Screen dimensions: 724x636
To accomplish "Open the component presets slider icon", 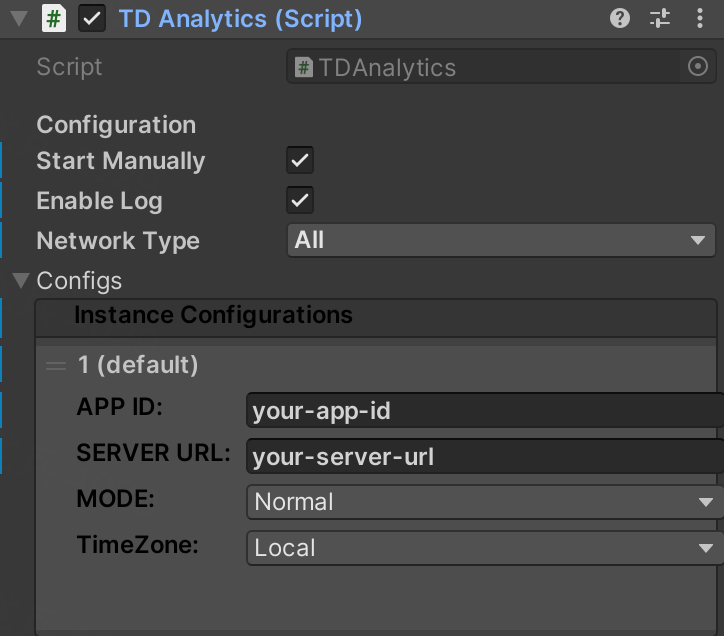I will (x=660, y=19).
